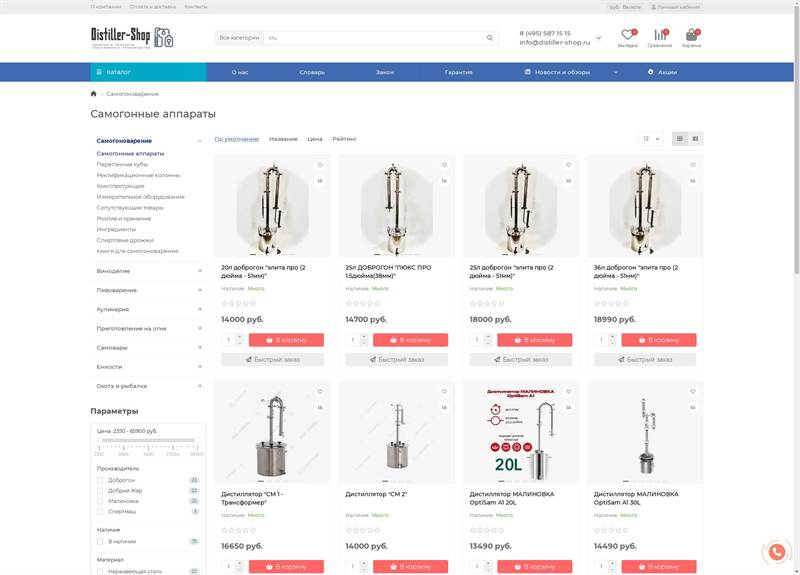Open the Закладки favorites heart icon
Screen dimensions: 800x575
coord(627,35)
